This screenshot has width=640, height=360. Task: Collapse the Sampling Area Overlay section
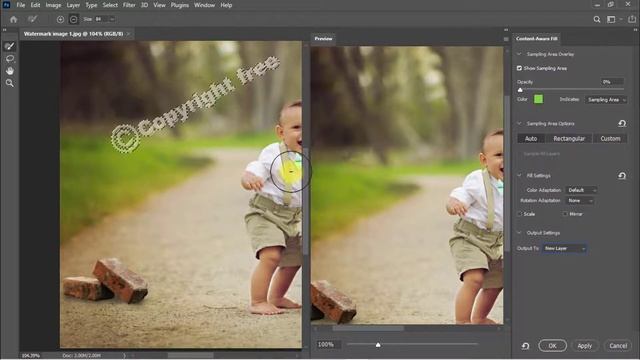coord(519,54)
